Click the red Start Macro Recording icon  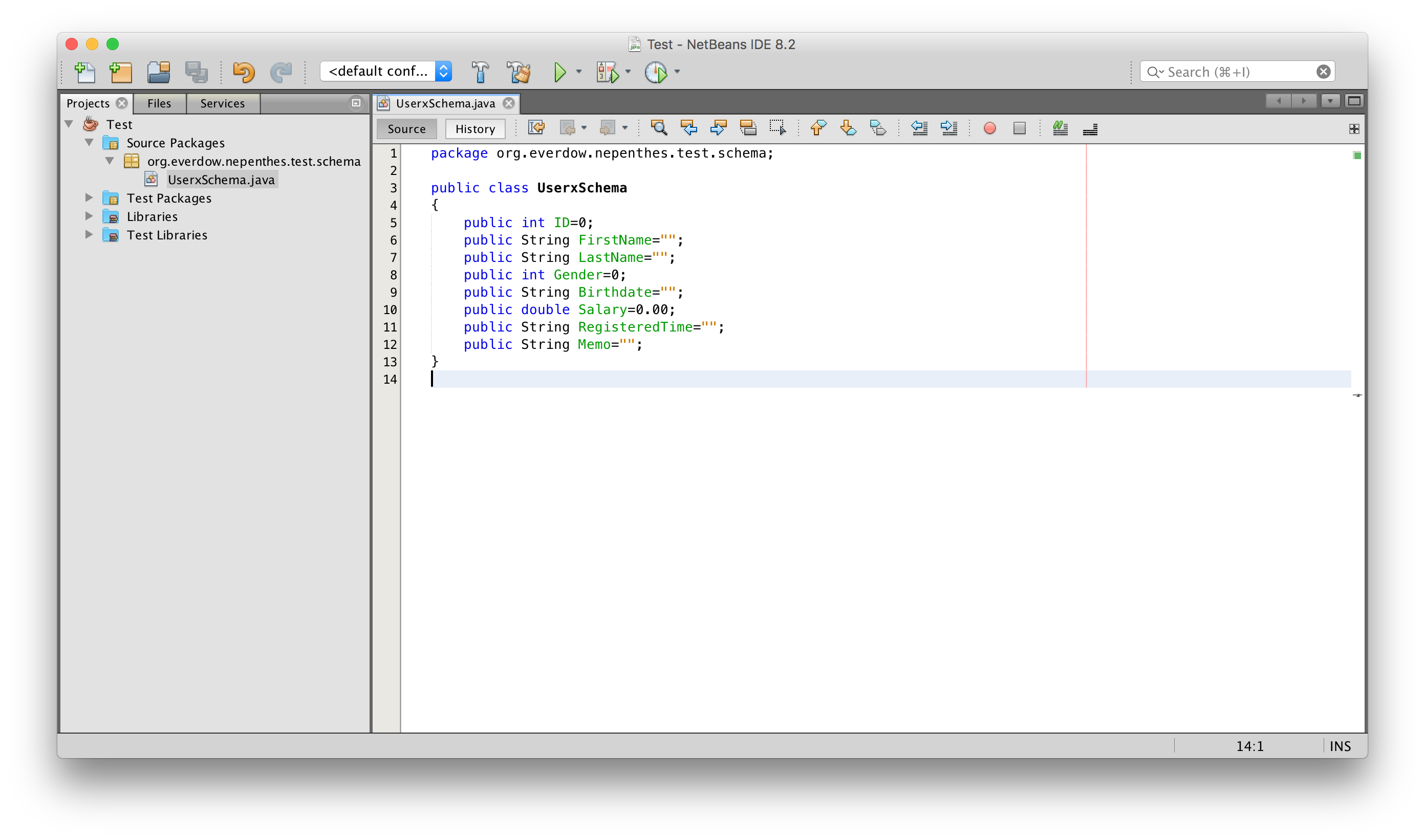pyautogui.click(x=989, y=128)
